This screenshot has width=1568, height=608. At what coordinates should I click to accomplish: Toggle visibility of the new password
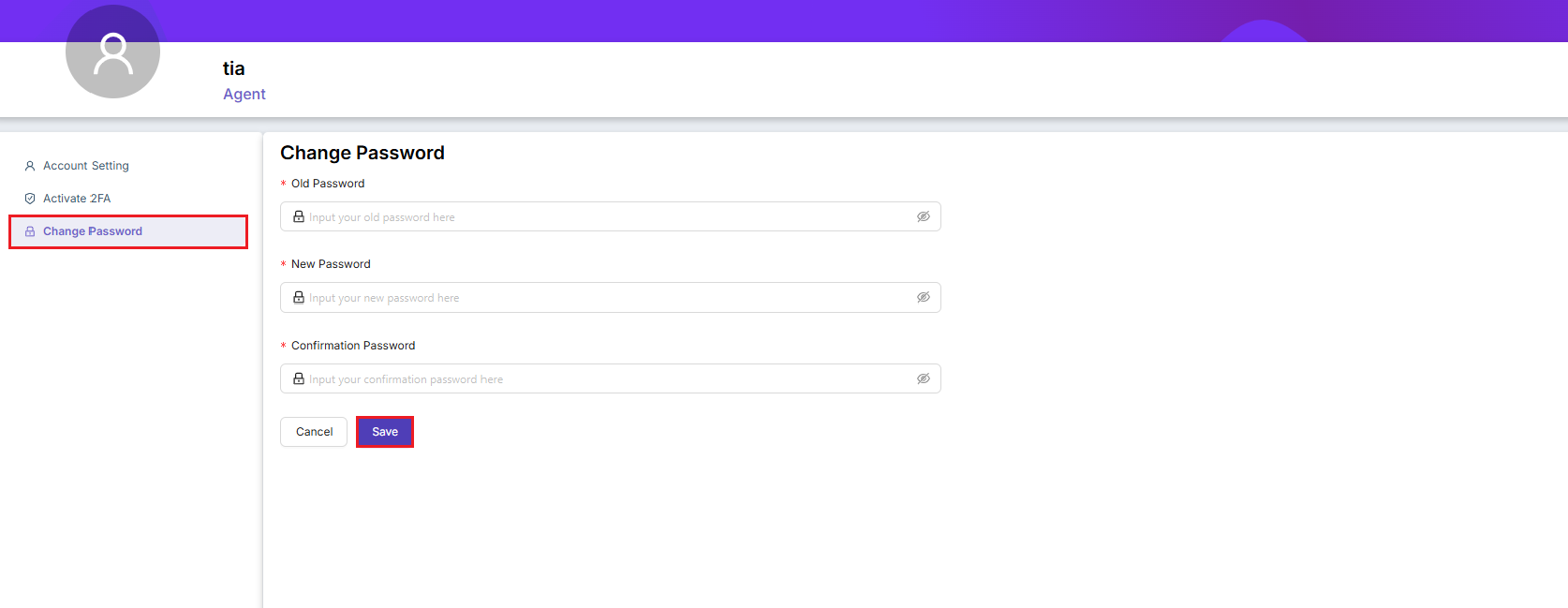click(x=923, y=297)
